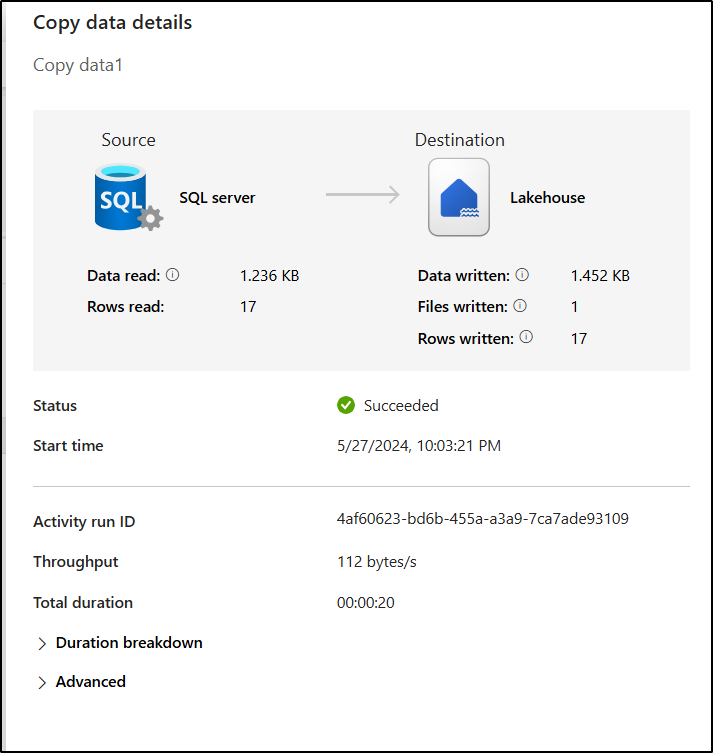This screenshot has width=713, height=753.
Task: Click the Copy data details heading
Action: 112,23
